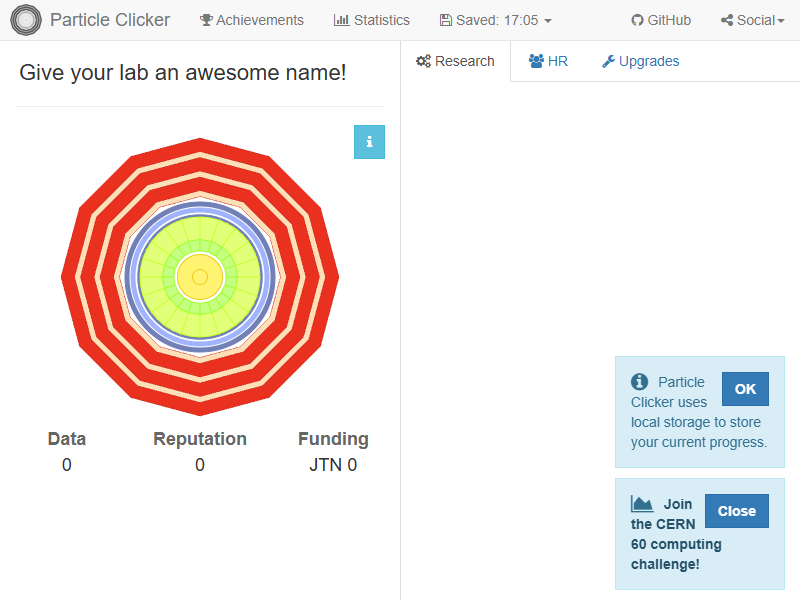The image size is (800, 600).
Task: Switch to the HR tab
Action: 548,61
